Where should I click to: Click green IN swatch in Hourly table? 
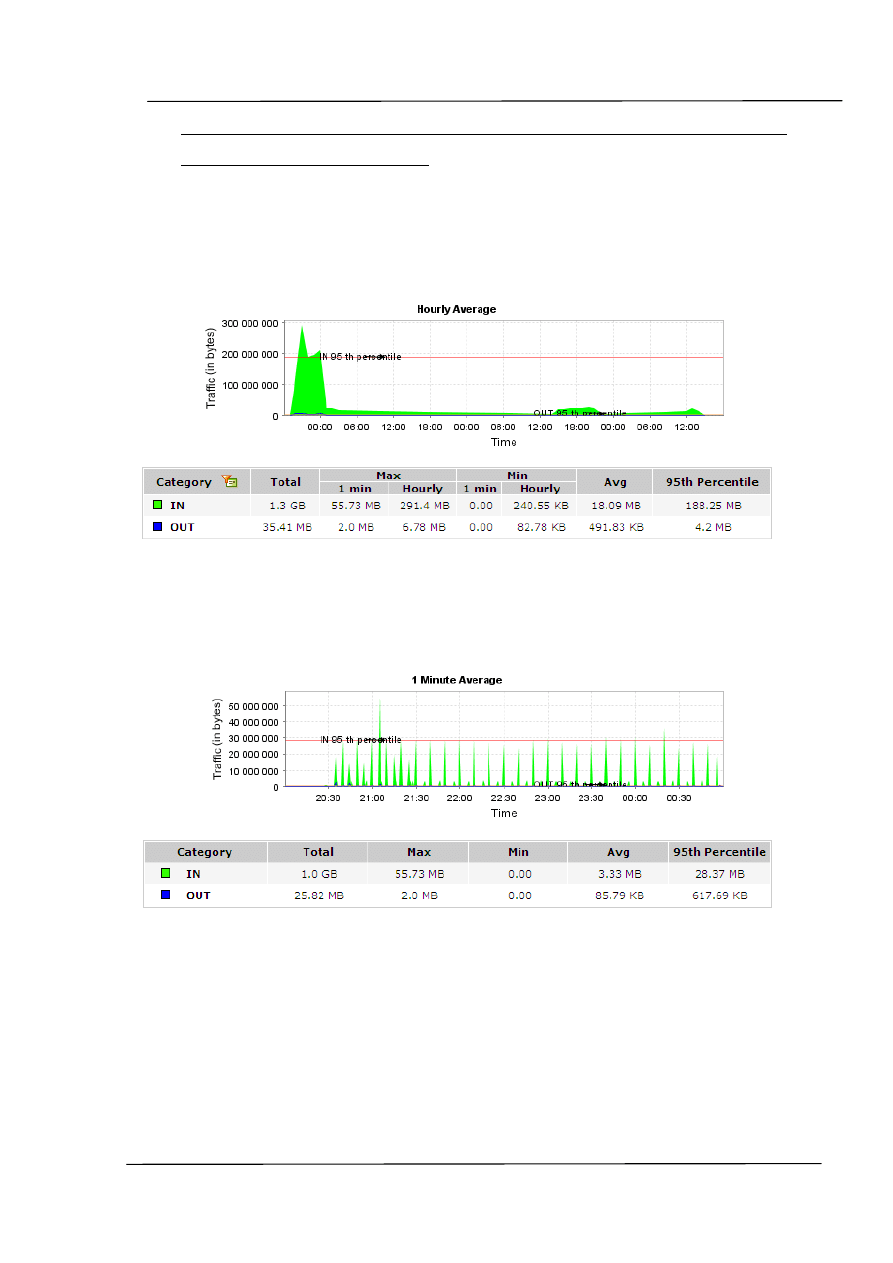(x=157, y=505)
